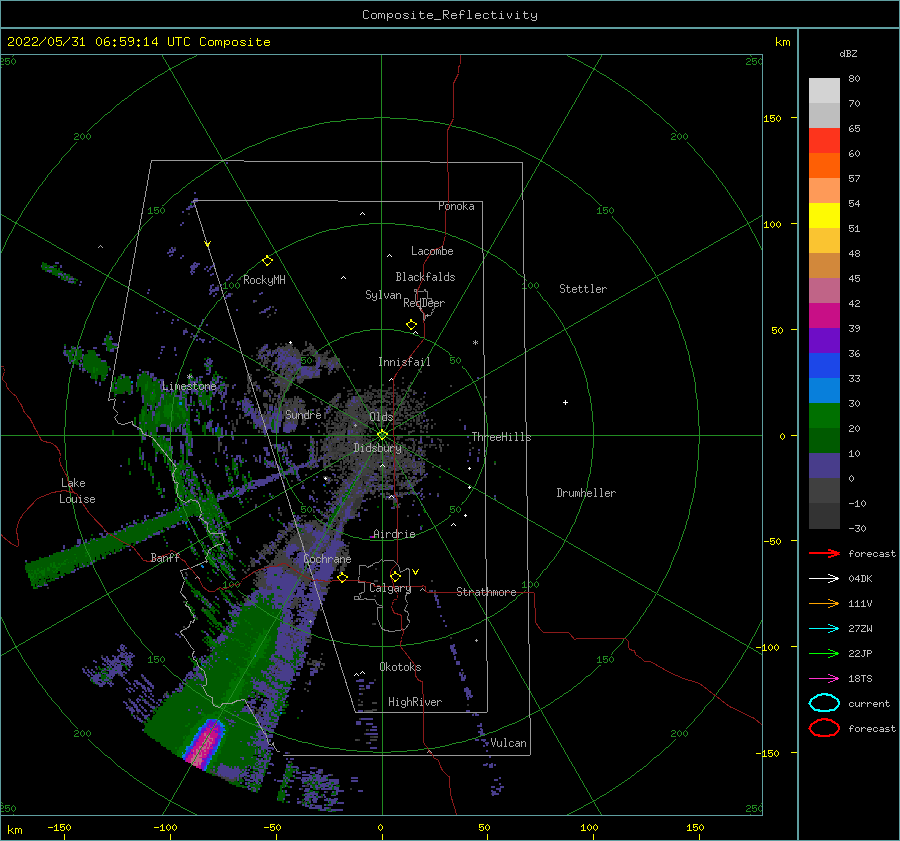Click the yellow diamond marker beside RockyMH
Image resolution: width=900 pixels, height=841 pixels.
coord(267,261)
